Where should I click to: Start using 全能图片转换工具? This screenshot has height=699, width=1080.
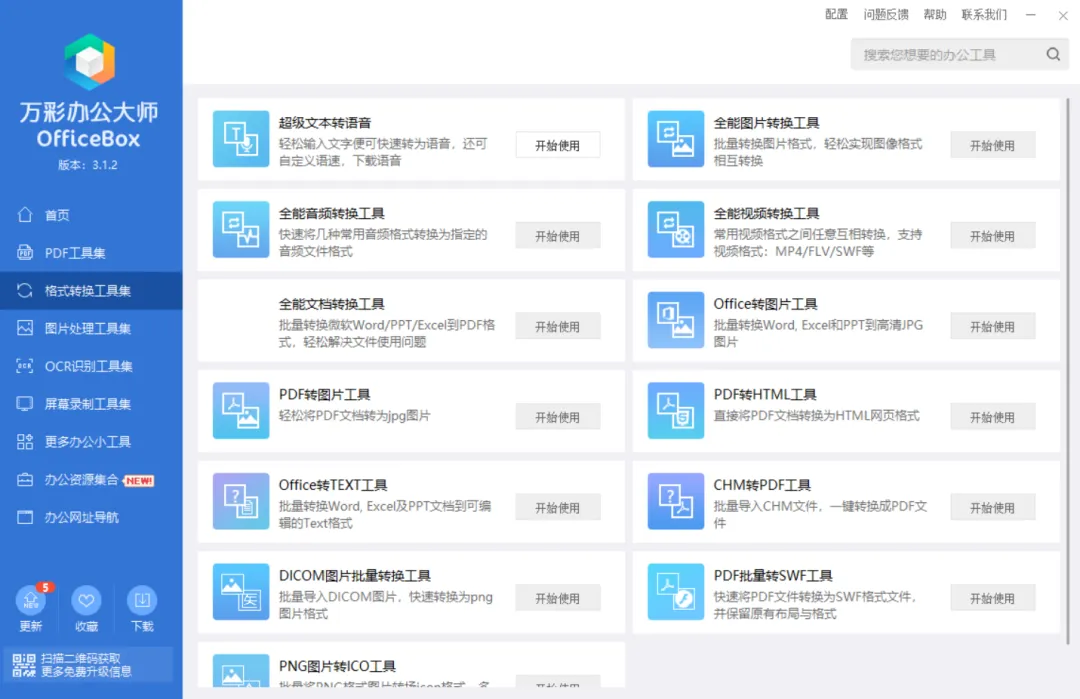[993, 145]
